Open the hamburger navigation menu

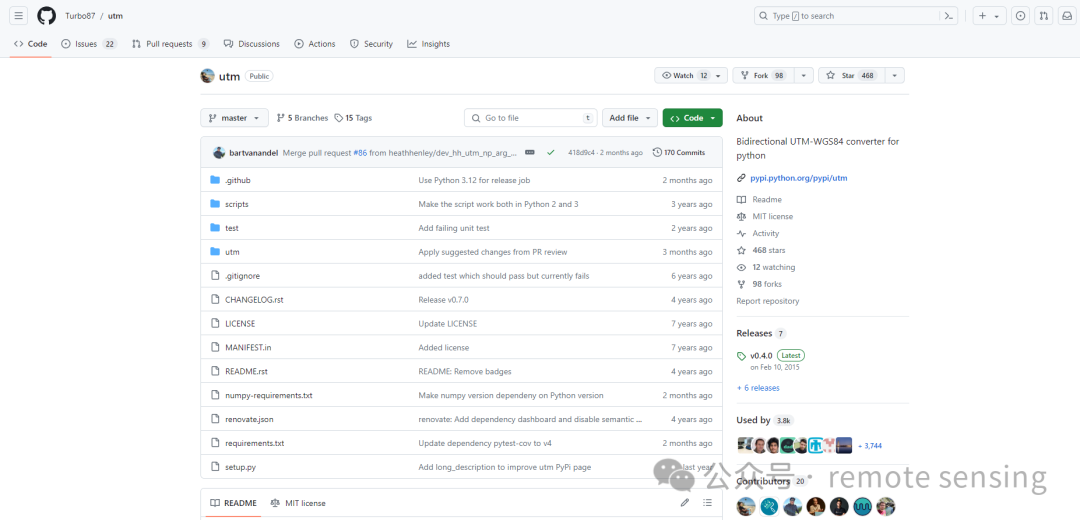click(19, 16)
